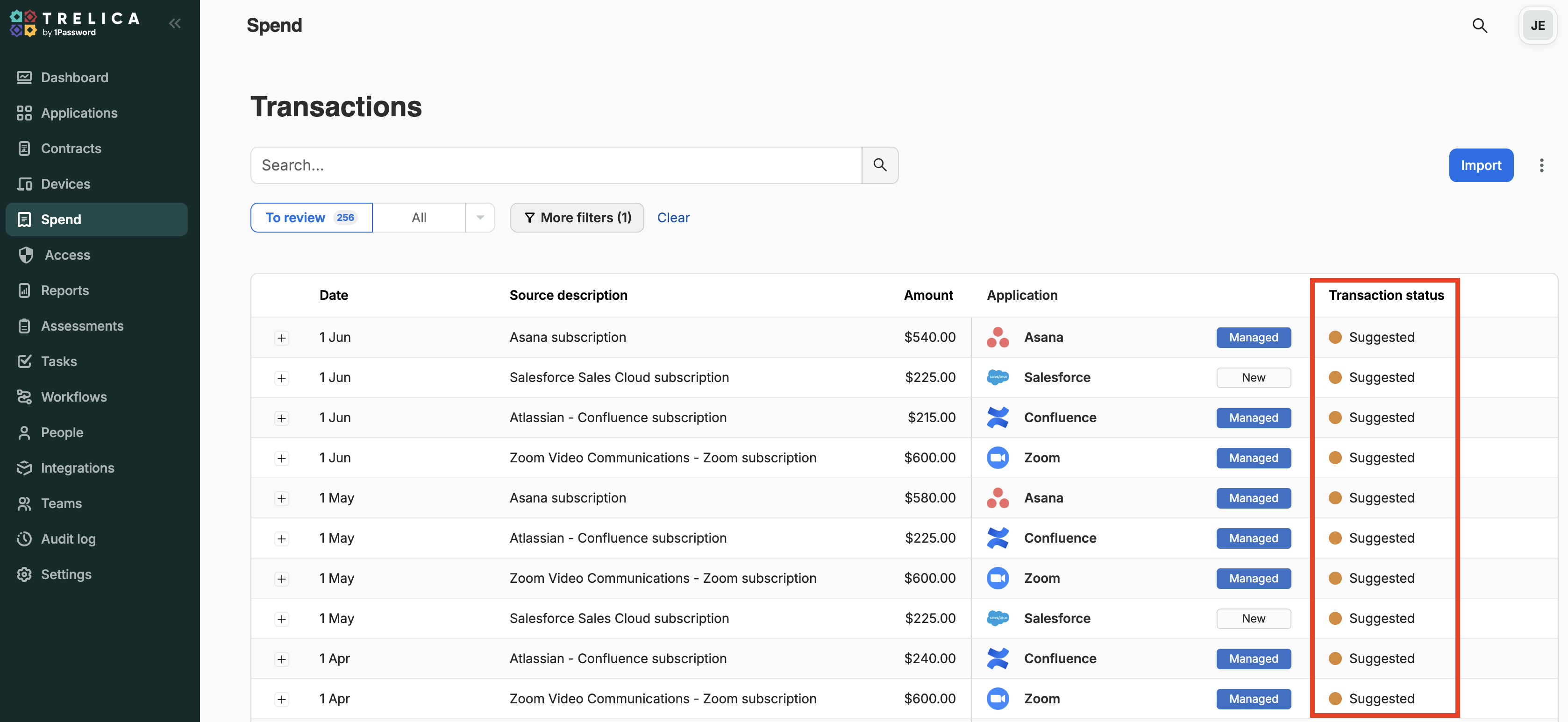Switch to the To review tab

click(311, 218)
